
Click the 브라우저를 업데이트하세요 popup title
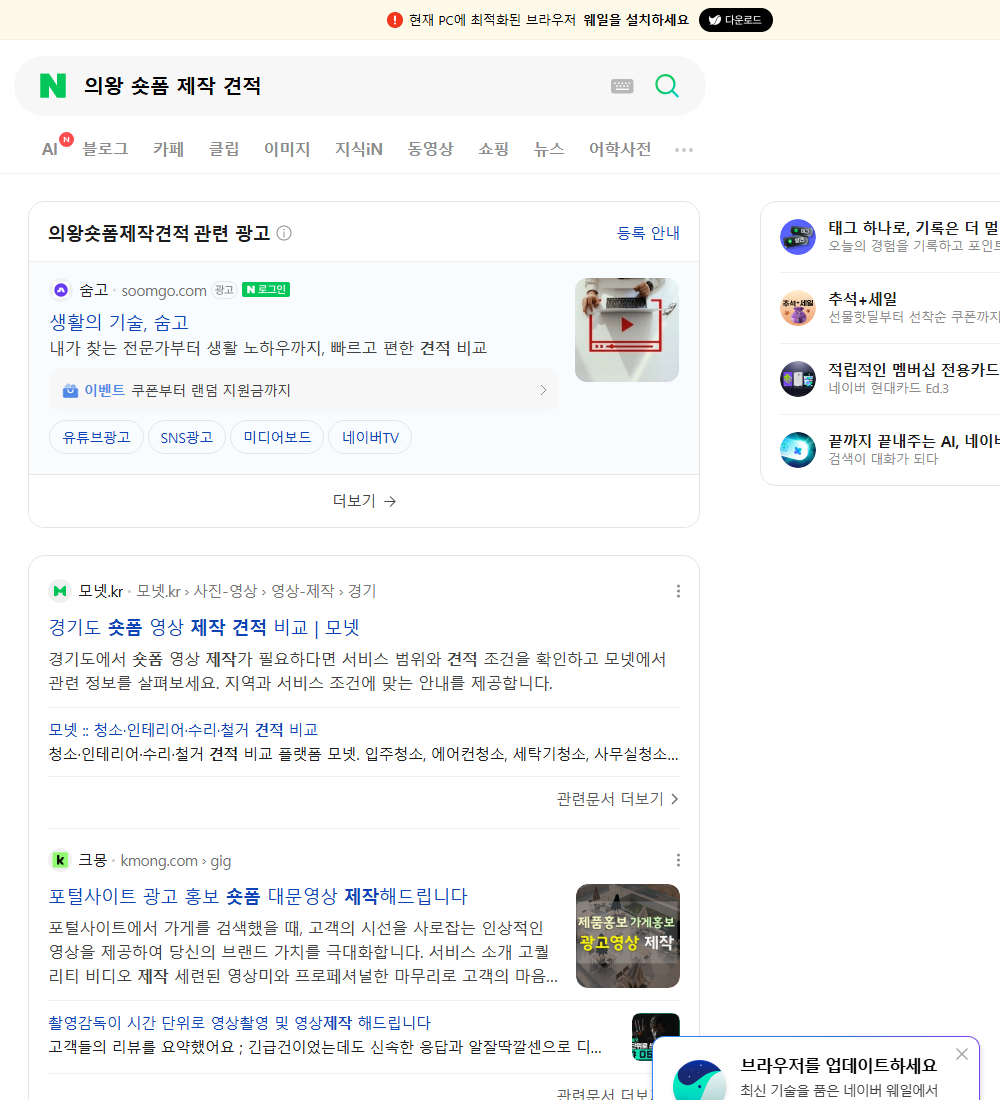(x=839, y=1066)
